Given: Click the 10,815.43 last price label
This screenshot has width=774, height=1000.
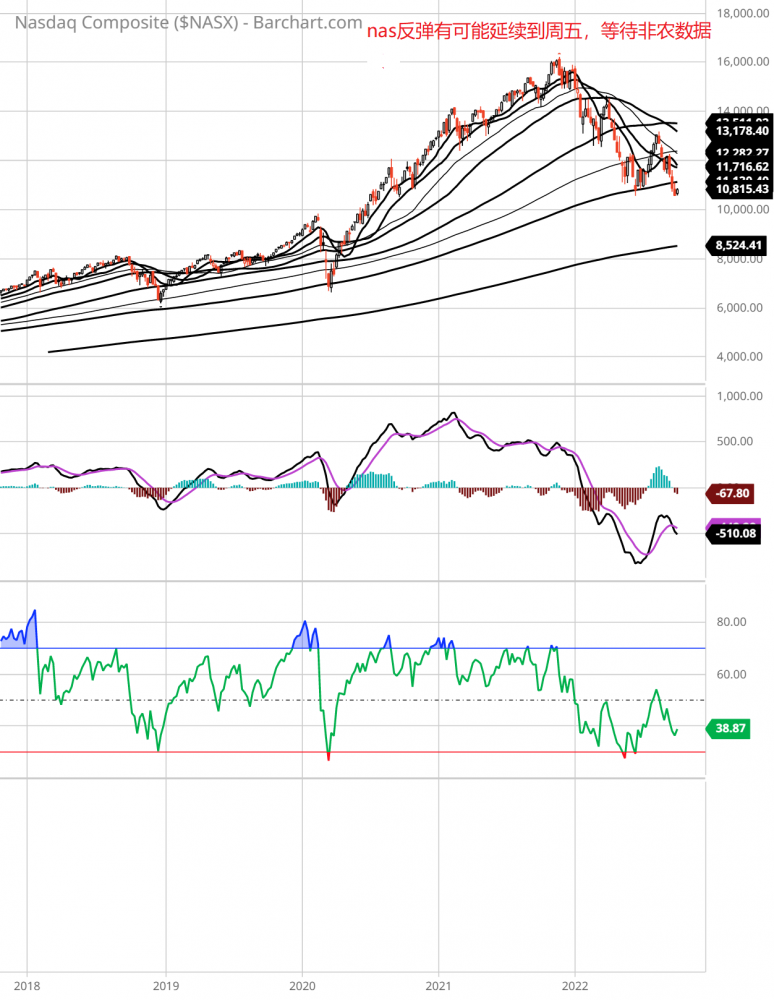Looking at the screenshot, I should click(x=742, y=189).
